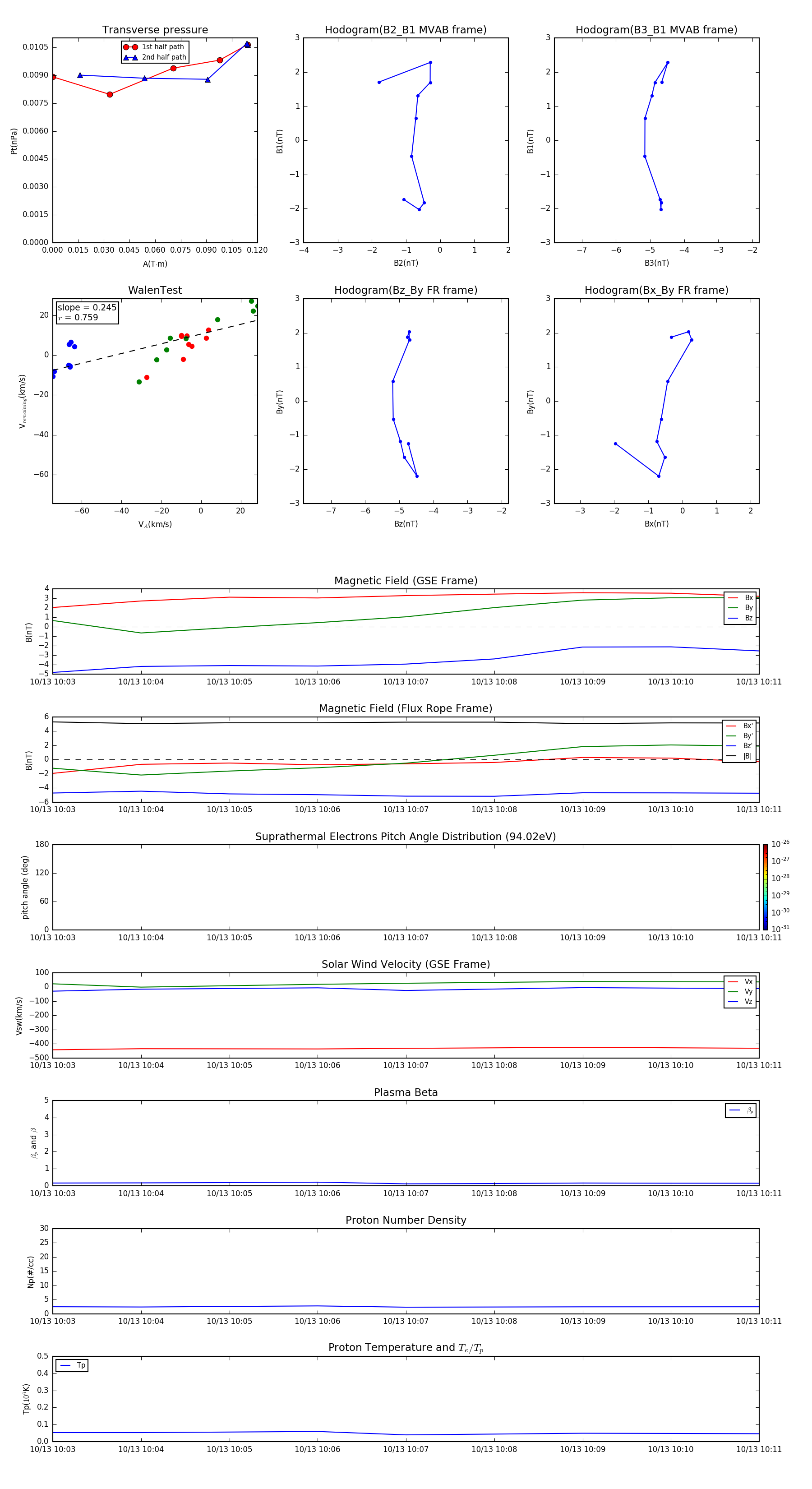Click the 'Vz' legend entry
The height and width of the screenshot is (1489, 812).
(x=740, y=1002)
